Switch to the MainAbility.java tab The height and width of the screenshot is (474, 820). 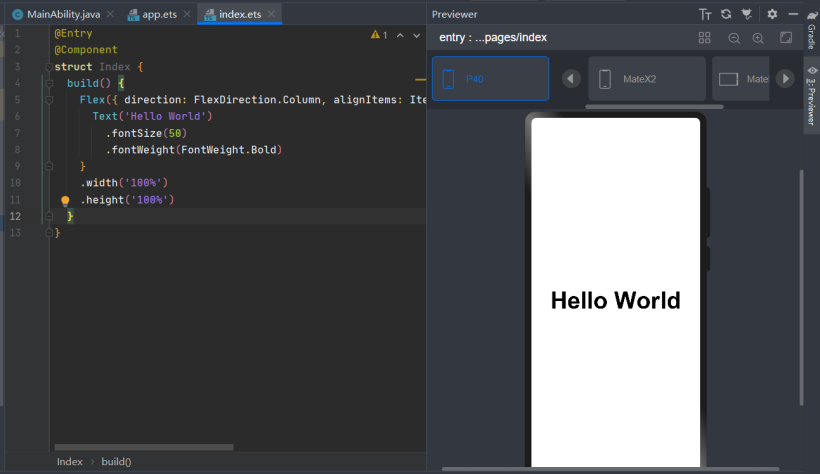[x=63, y=15]
